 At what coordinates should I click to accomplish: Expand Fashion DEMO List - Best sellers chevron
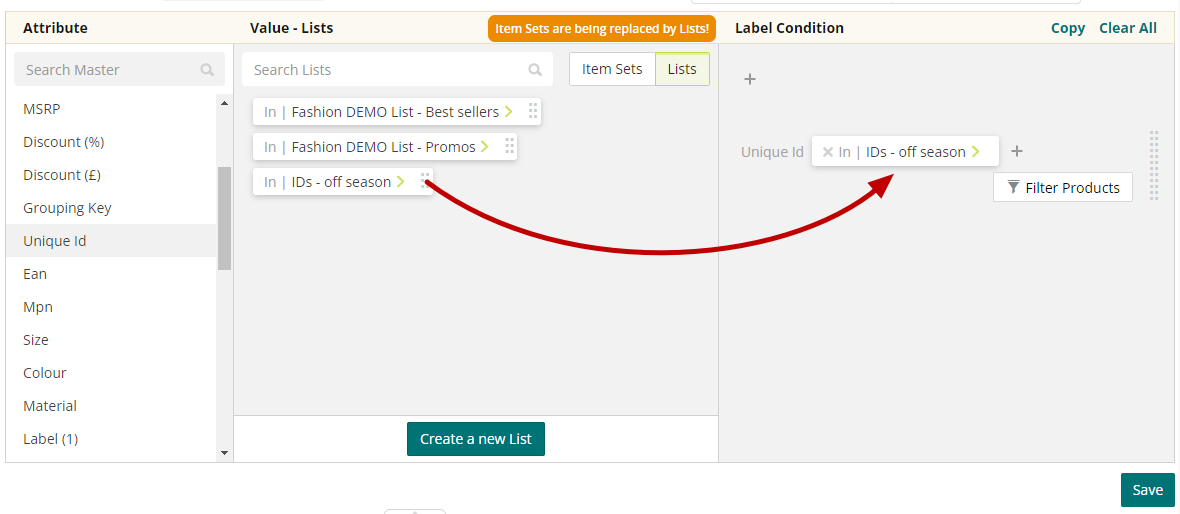coord(509,111)
